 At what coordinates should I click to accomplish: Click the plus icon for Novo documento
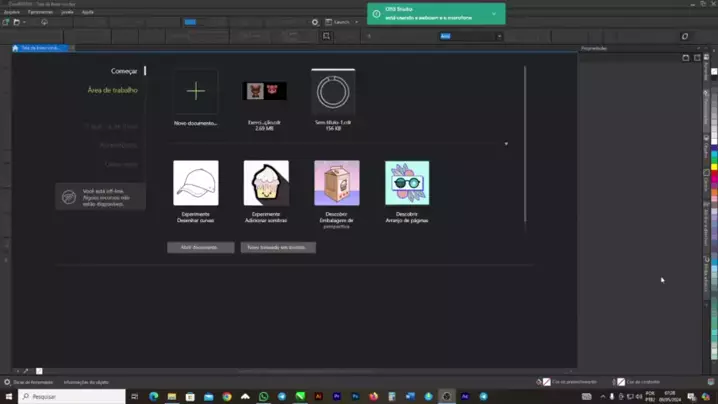point(196,91)
